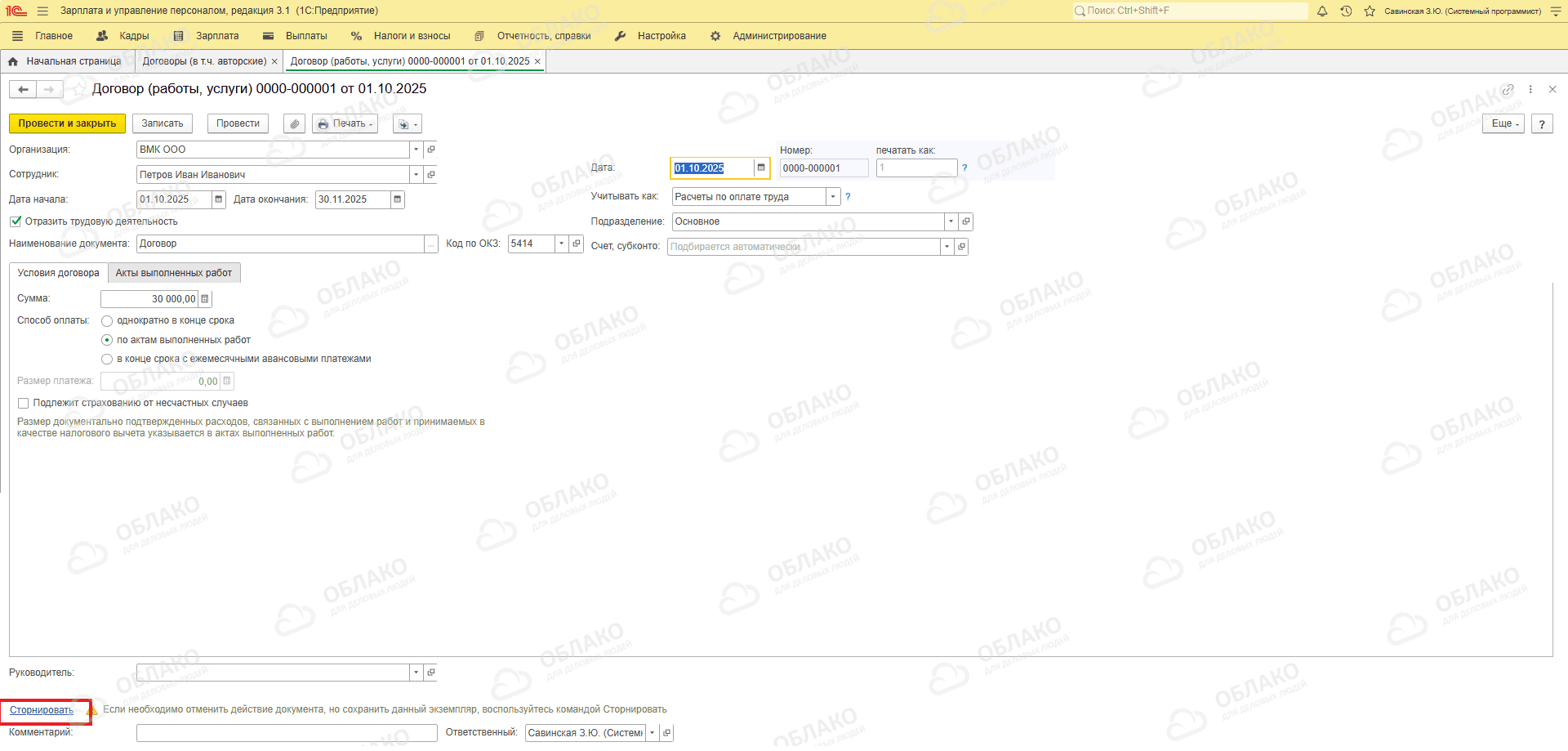Viewport: 1568px width, 751px height.
Task: Uncheck Отразить трудовую деятельность checkbox
Action: click(x=16, y=221)
